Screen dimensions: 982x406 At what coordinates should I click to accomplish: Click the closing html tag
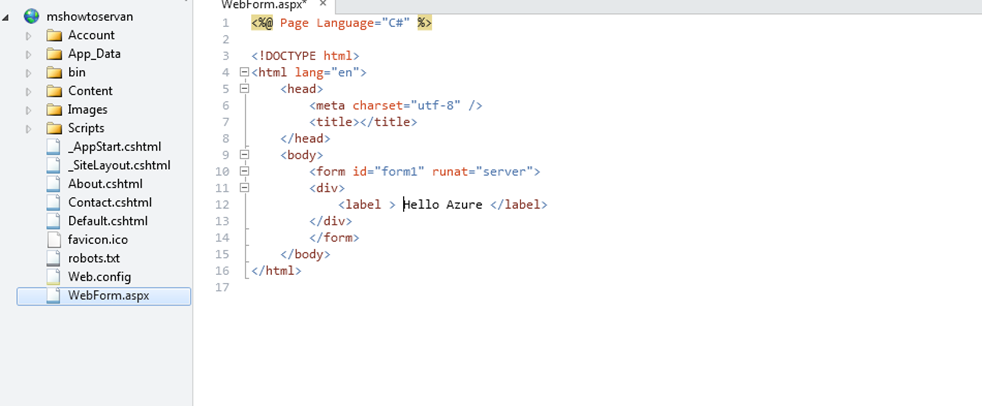276,271
